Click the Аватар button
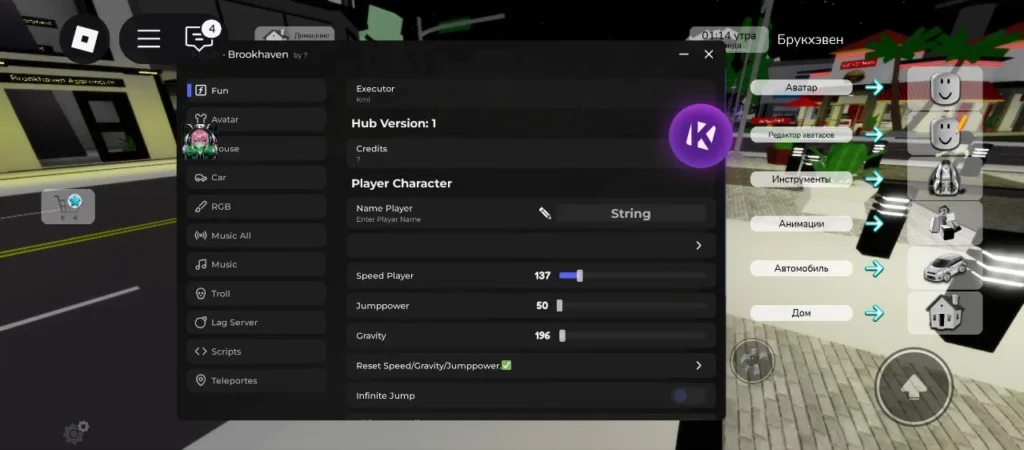The width and height of the screenshot is (1024, 450). point(801,88)
